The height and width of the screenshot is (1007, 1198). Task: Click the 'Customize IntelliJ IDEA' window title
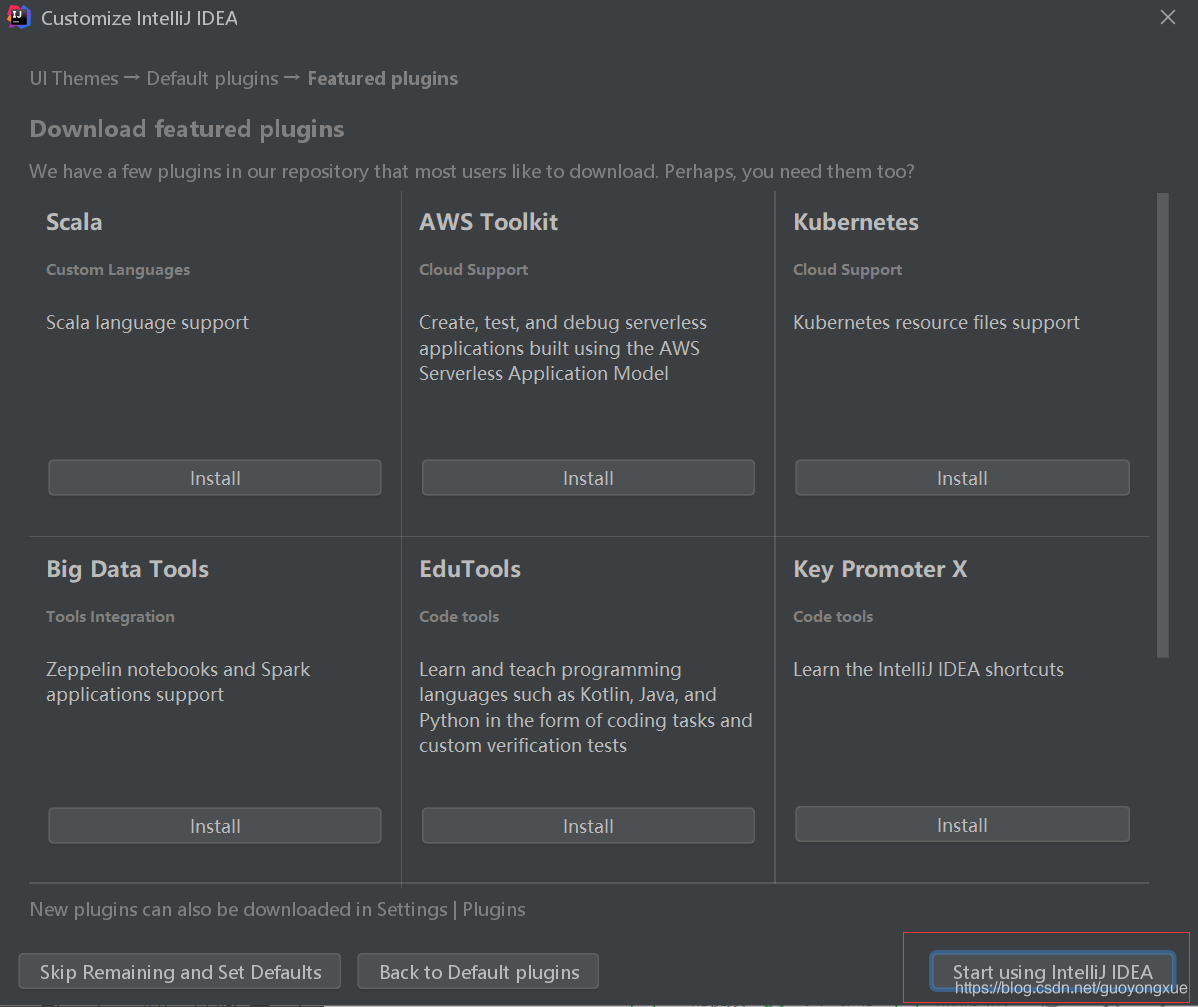(x=139, y=18)
